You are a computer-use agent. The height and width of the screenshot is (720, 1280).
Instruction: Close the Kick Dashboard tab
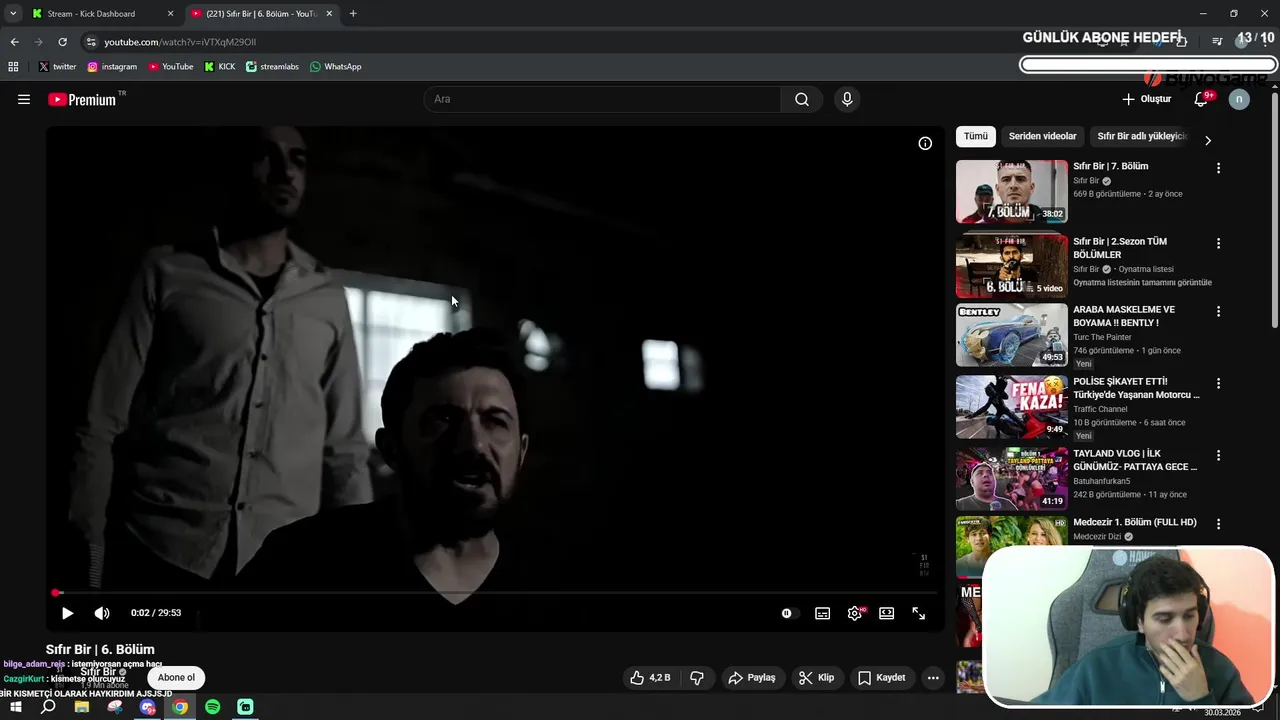coord(170,14)
